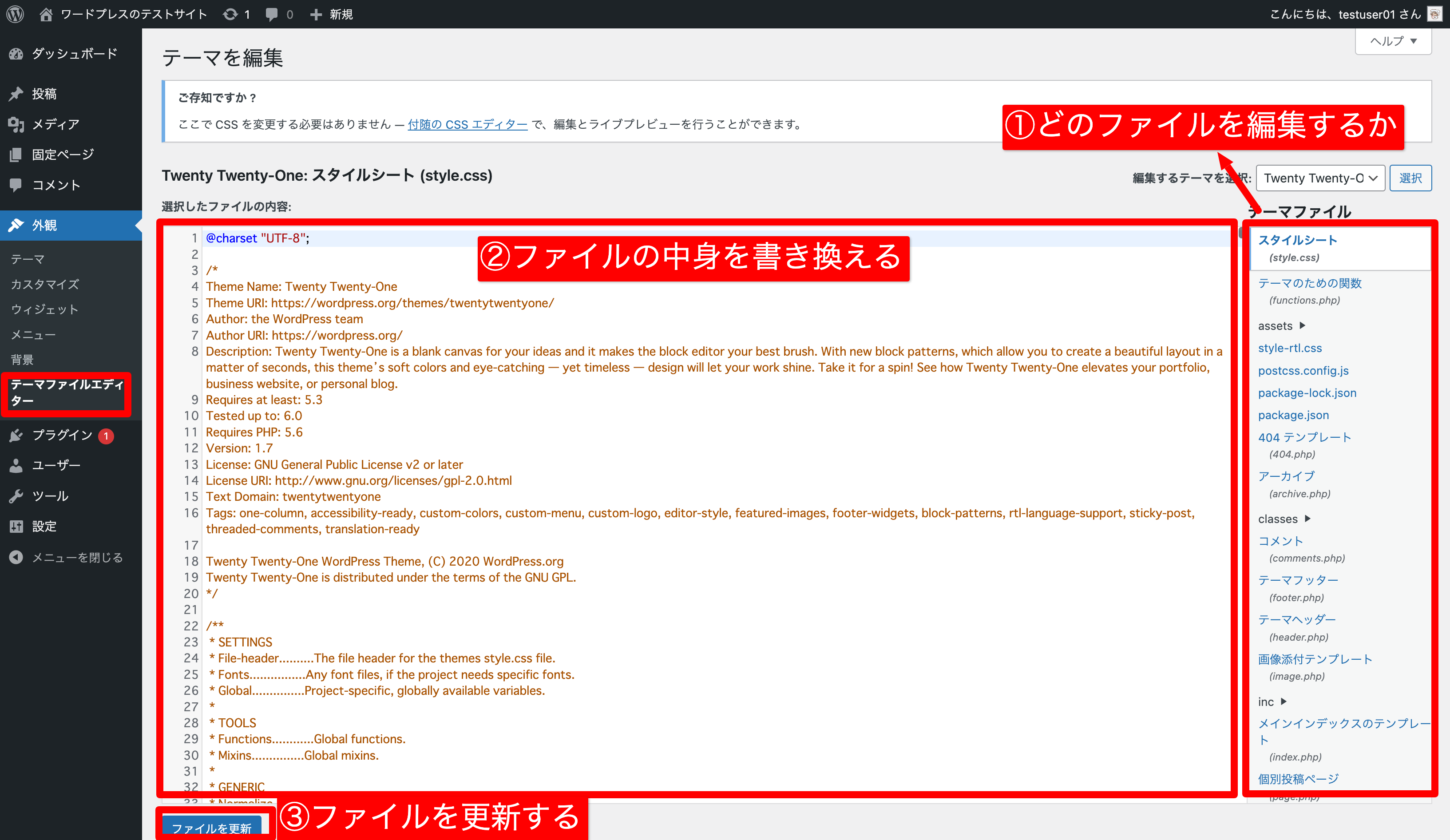Image resolution: width=1450 pixels, height=840 pixels.
Task: Click こんにちは、testuser01 さん account link
Action: 1345,14
